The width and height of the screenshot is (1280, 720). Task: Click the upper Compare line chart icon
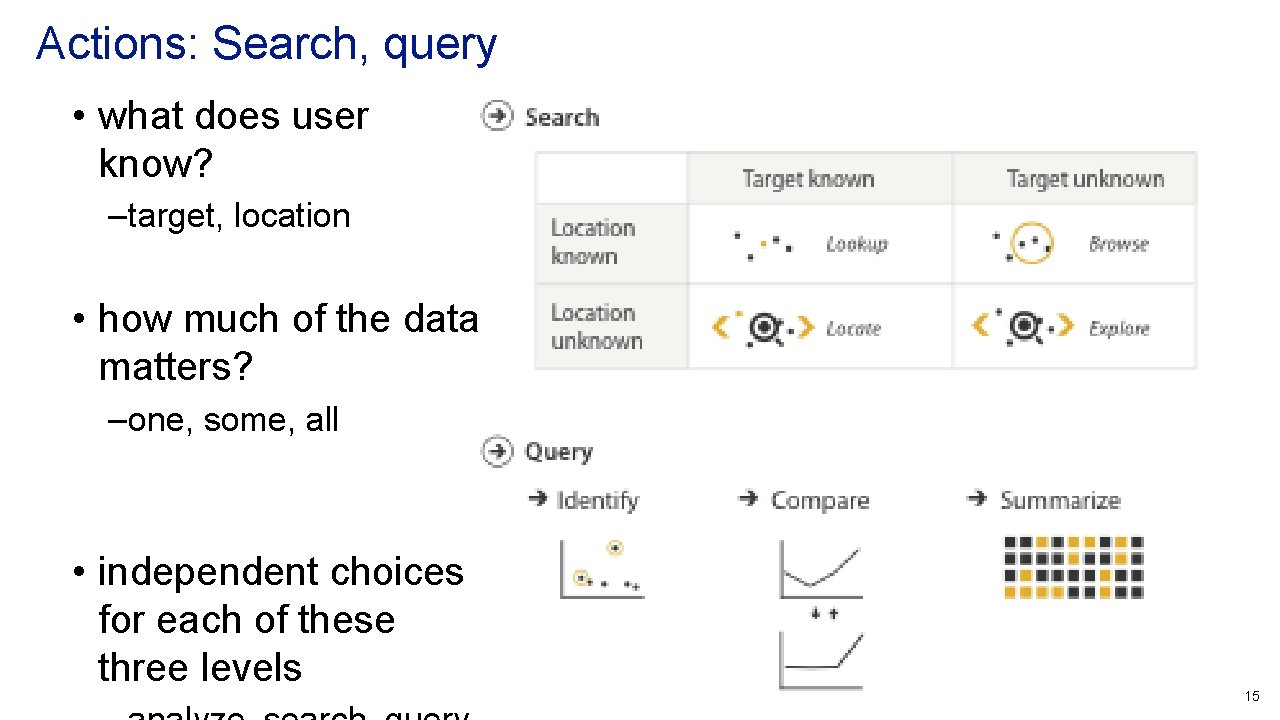tap(820, 571)
